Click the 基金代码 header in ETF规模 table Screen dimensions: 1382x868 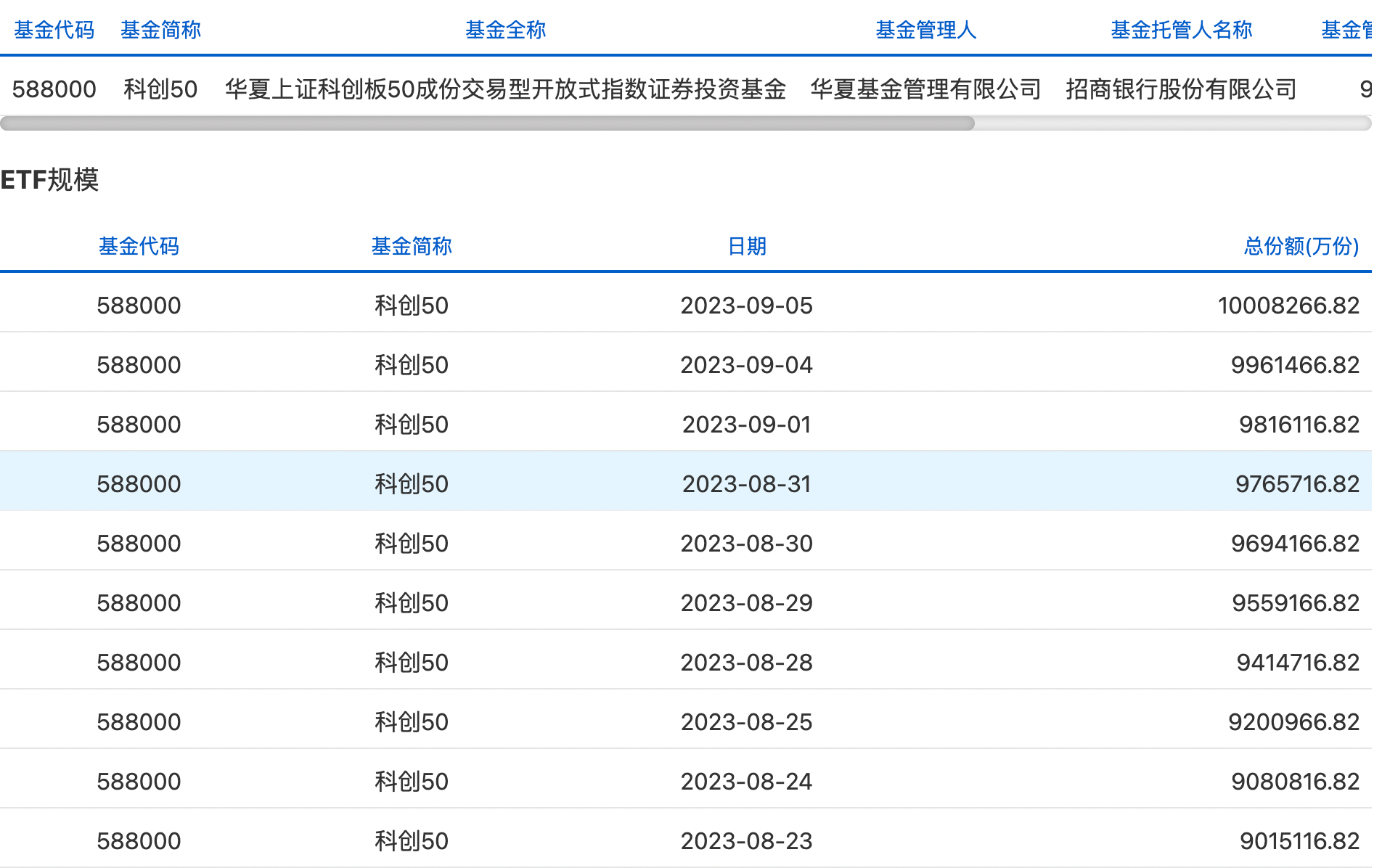click(139, 247)
